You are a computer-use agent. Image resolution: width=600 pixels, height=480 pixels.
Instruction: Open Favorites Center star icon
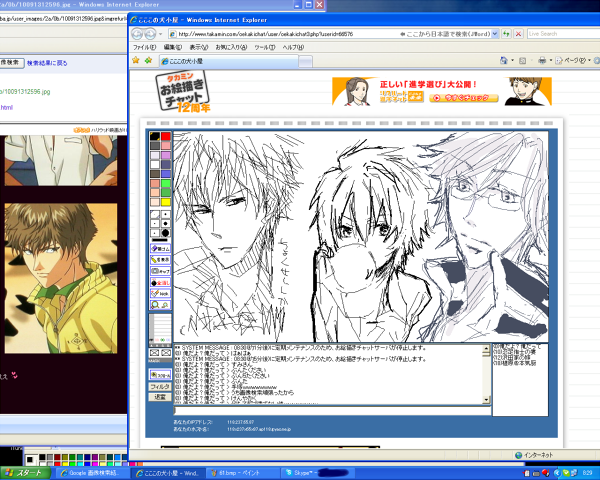click(136, 60)
